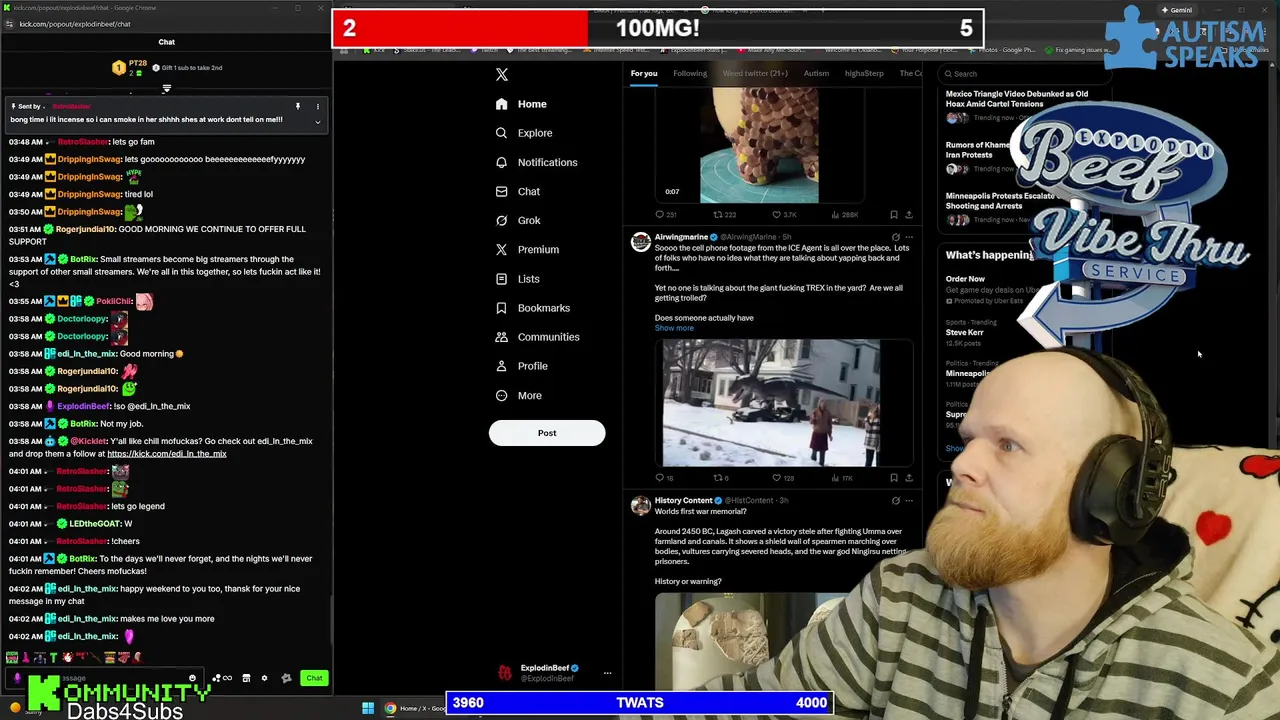This screenshot has width=1280, height=720.
Task: Open the emoji picker in chat
Action: point(192,678)
